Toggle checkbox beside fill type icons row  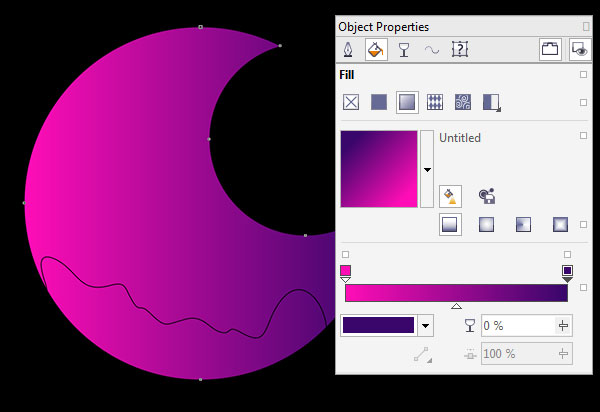point(583,103)
